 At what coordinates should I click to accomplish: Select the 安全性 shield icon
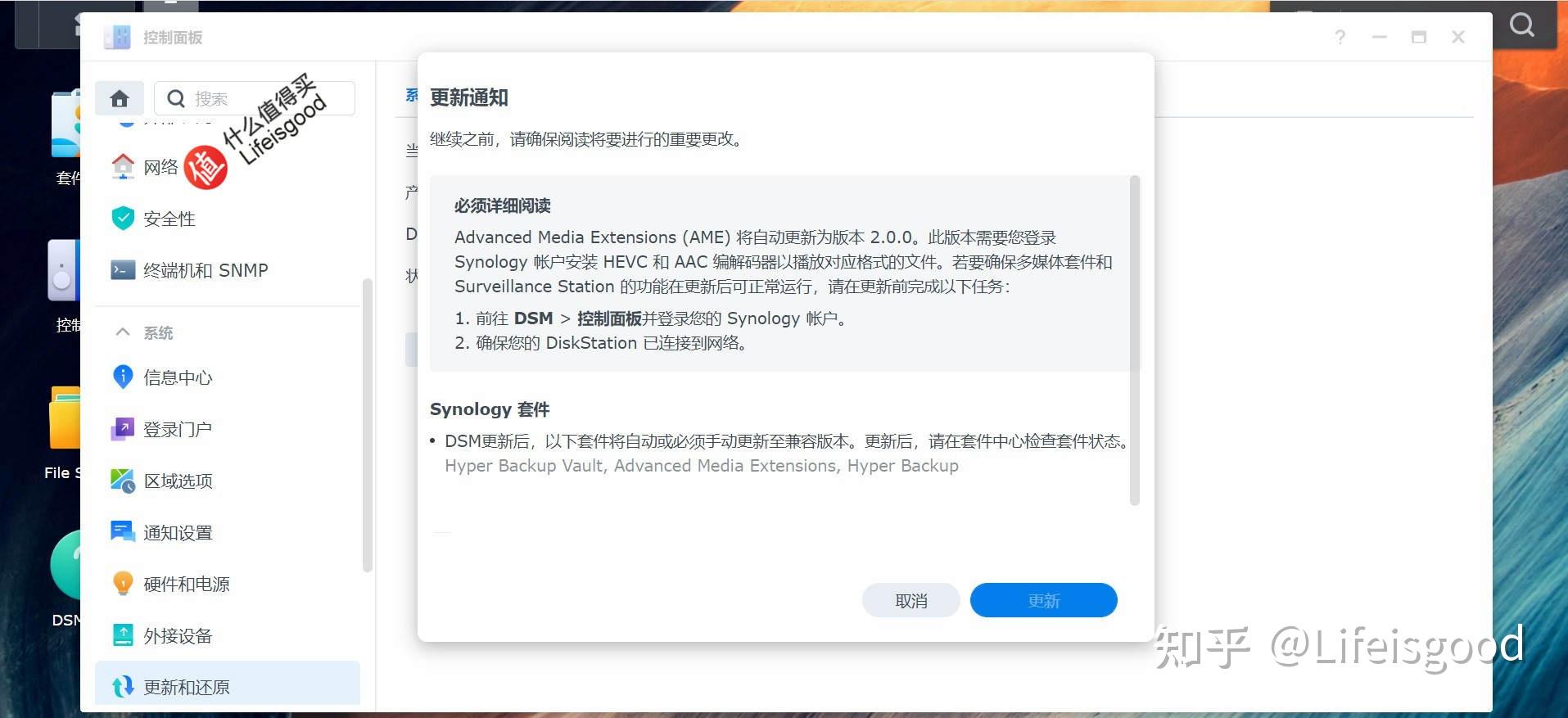[x=123, y=218]
